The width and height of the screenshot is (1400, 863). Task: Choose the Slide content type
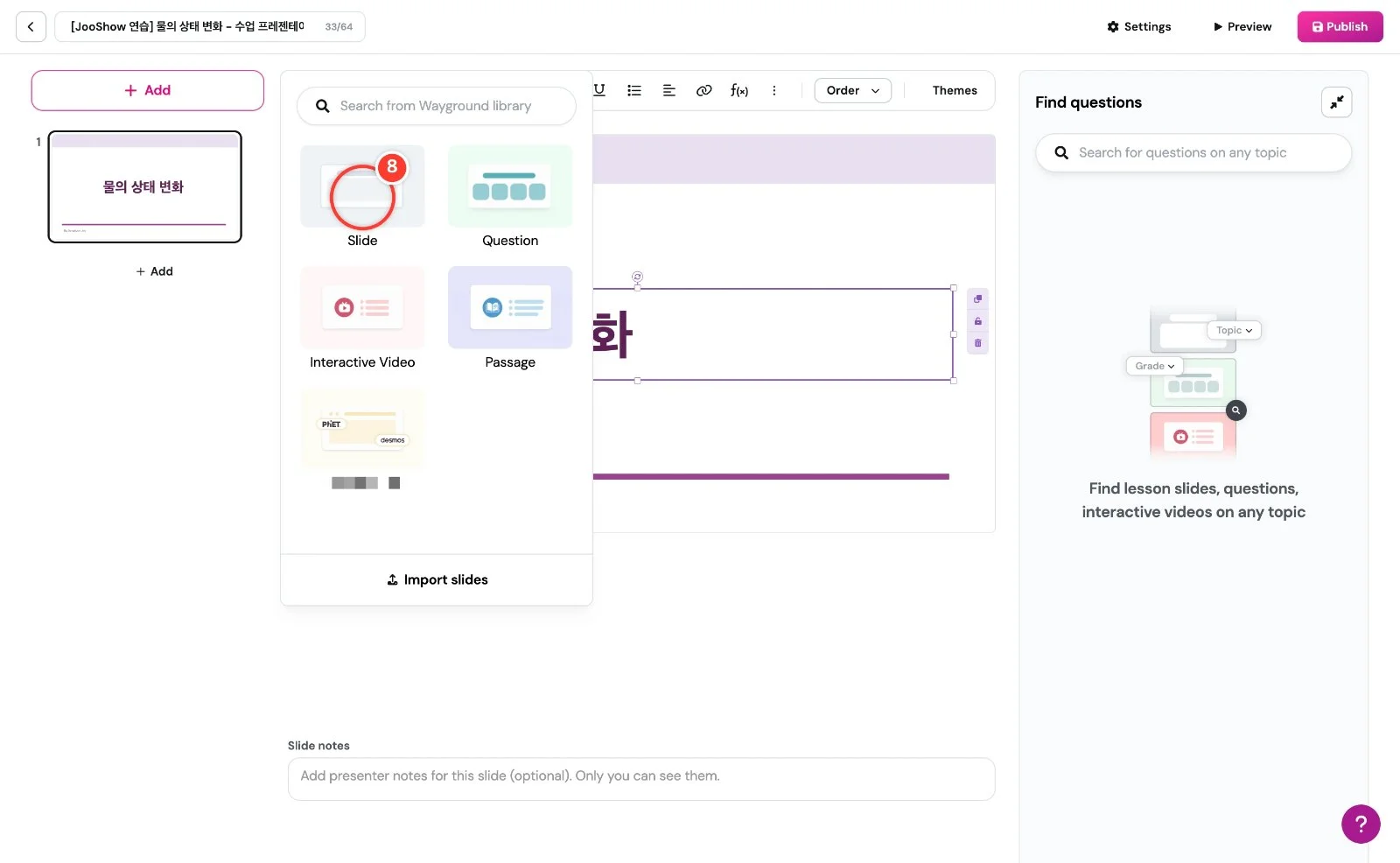(362, 197)
